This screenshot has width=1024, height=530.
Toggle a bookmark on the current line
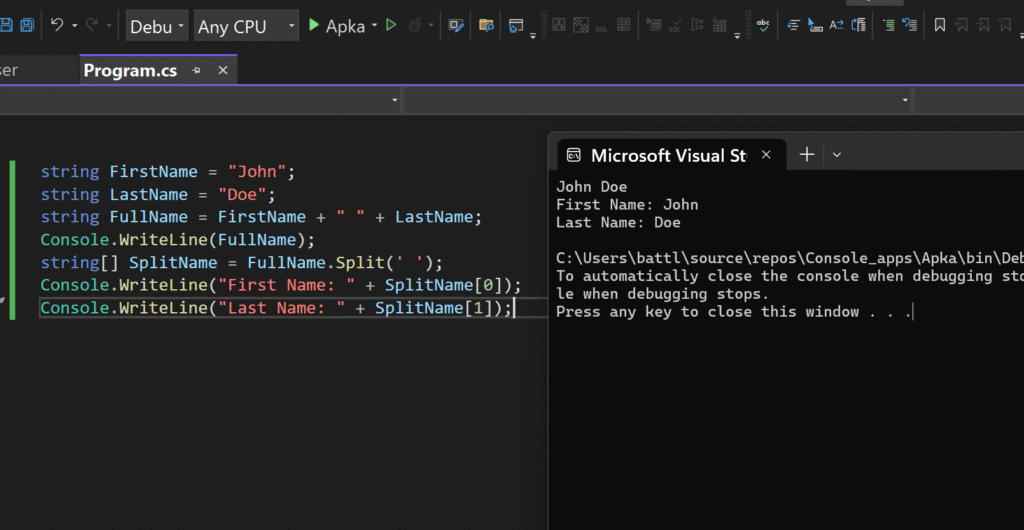(940, 26)
